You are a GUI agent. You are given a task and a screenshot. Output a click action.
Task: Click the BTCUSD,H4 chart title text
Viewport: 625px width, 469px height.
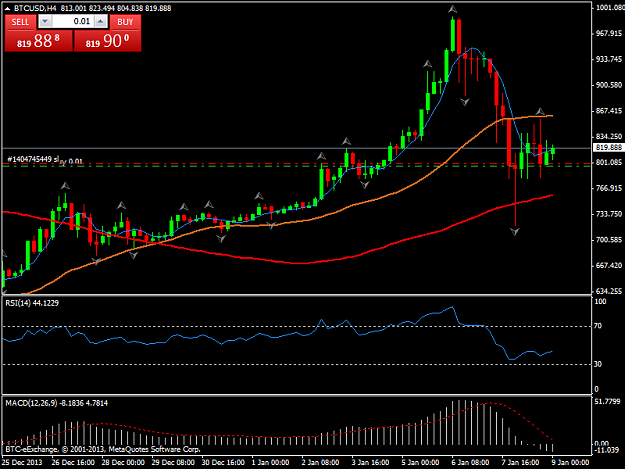(35, 8)
